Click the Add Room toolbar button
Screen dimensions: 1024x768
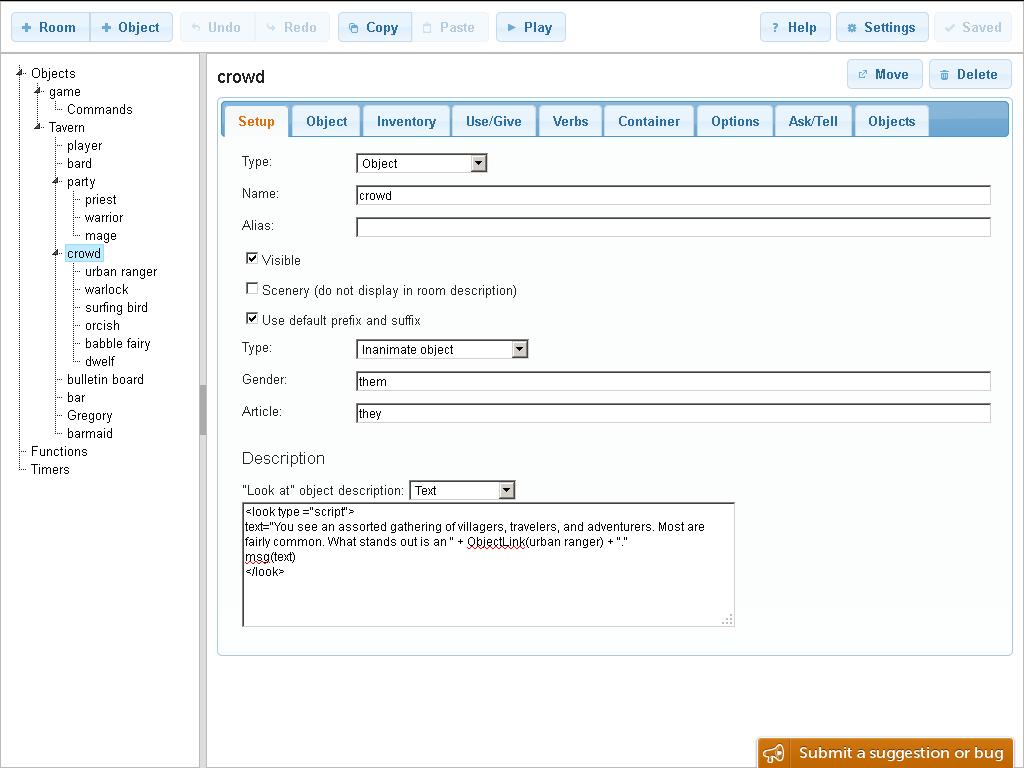tap(50, 27)
